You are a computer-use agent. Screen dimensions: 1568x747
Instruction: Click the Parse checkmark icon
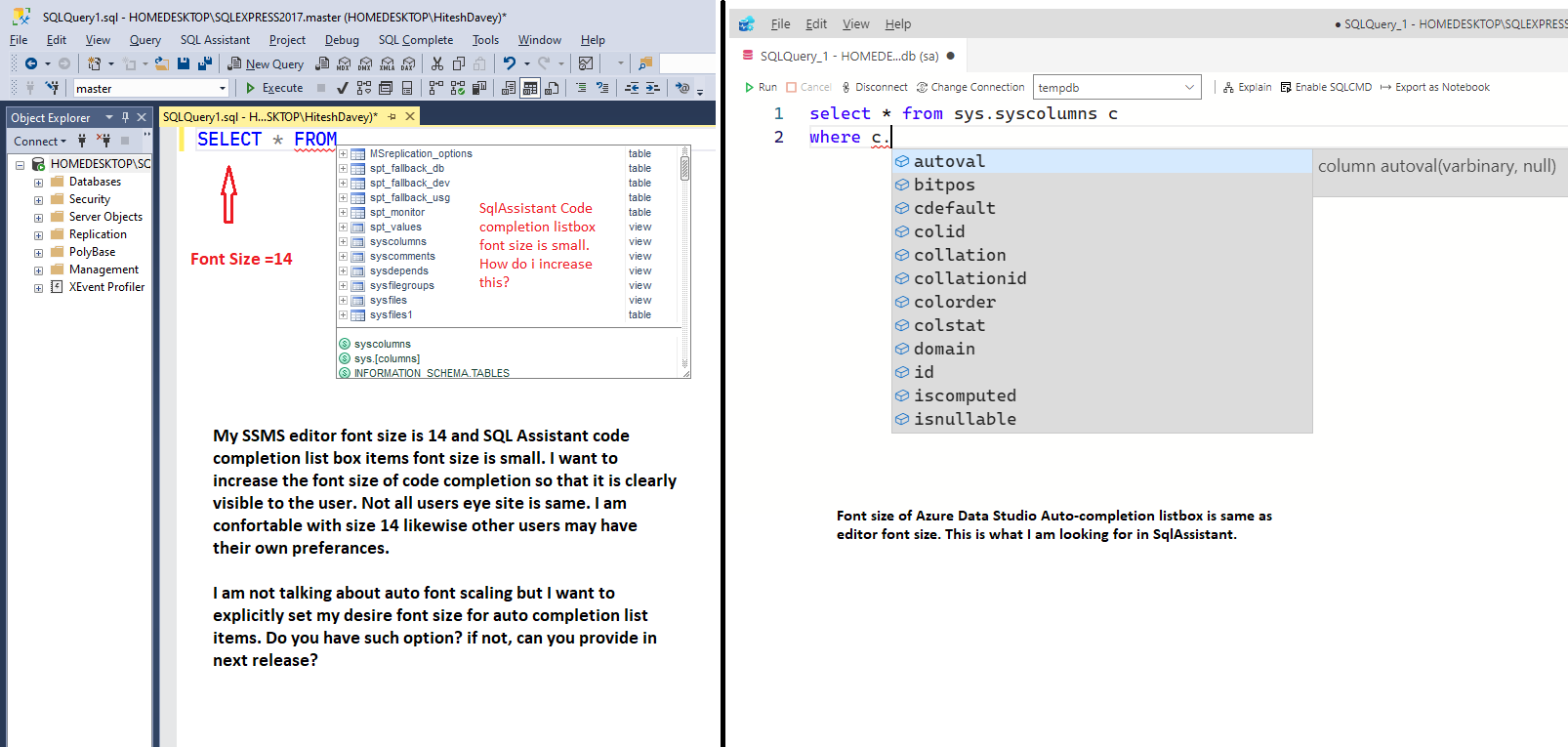(x=343, y=88)
